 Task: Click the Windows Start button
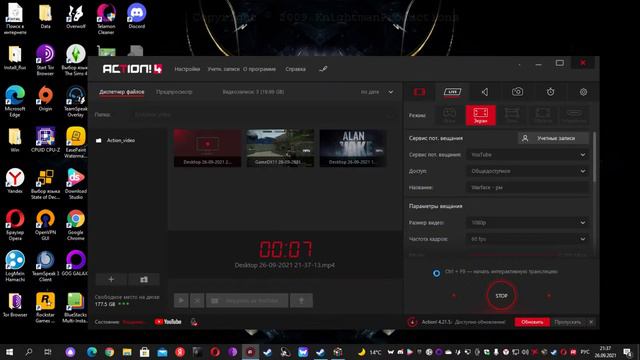(x=9, y=352)
